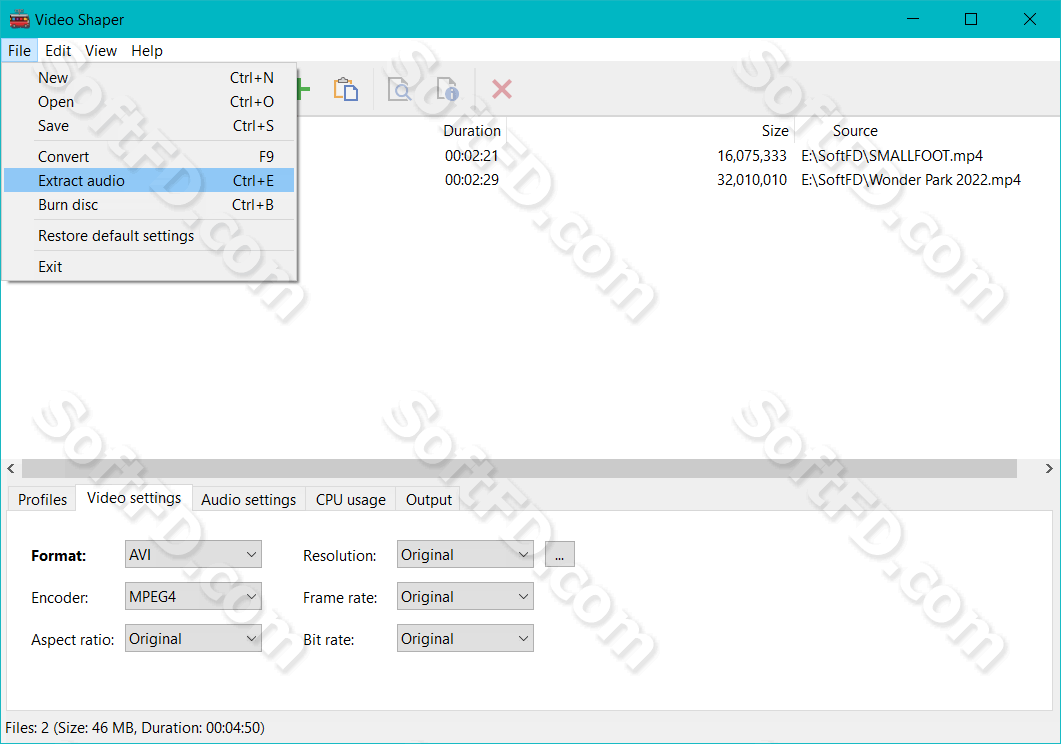Open the File menu
The height and width of the screenshot is (744, 1061).
coord(19,51)
